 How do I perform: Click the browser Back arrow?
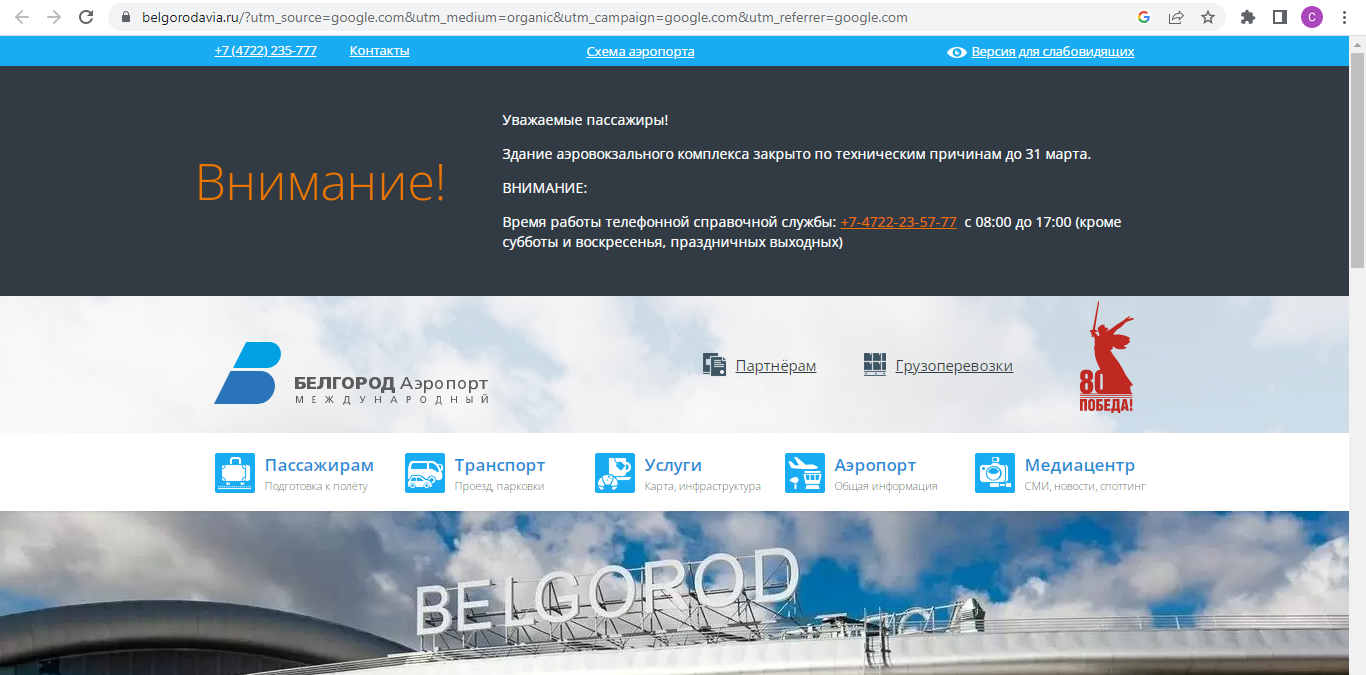(22, 17)
